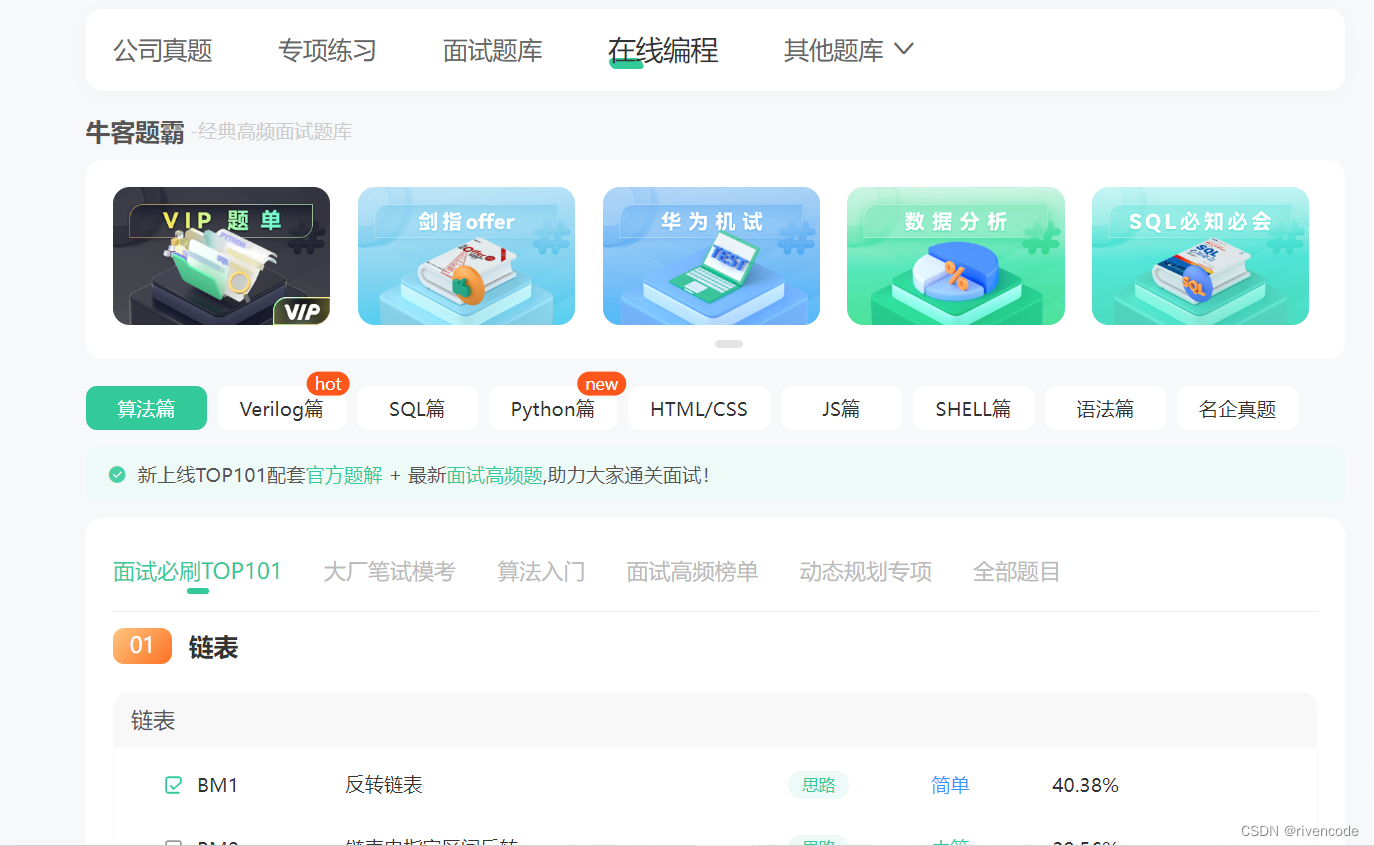Open the 专项练习 tab
The image size is (1374, 846).
tap(327, 50)
